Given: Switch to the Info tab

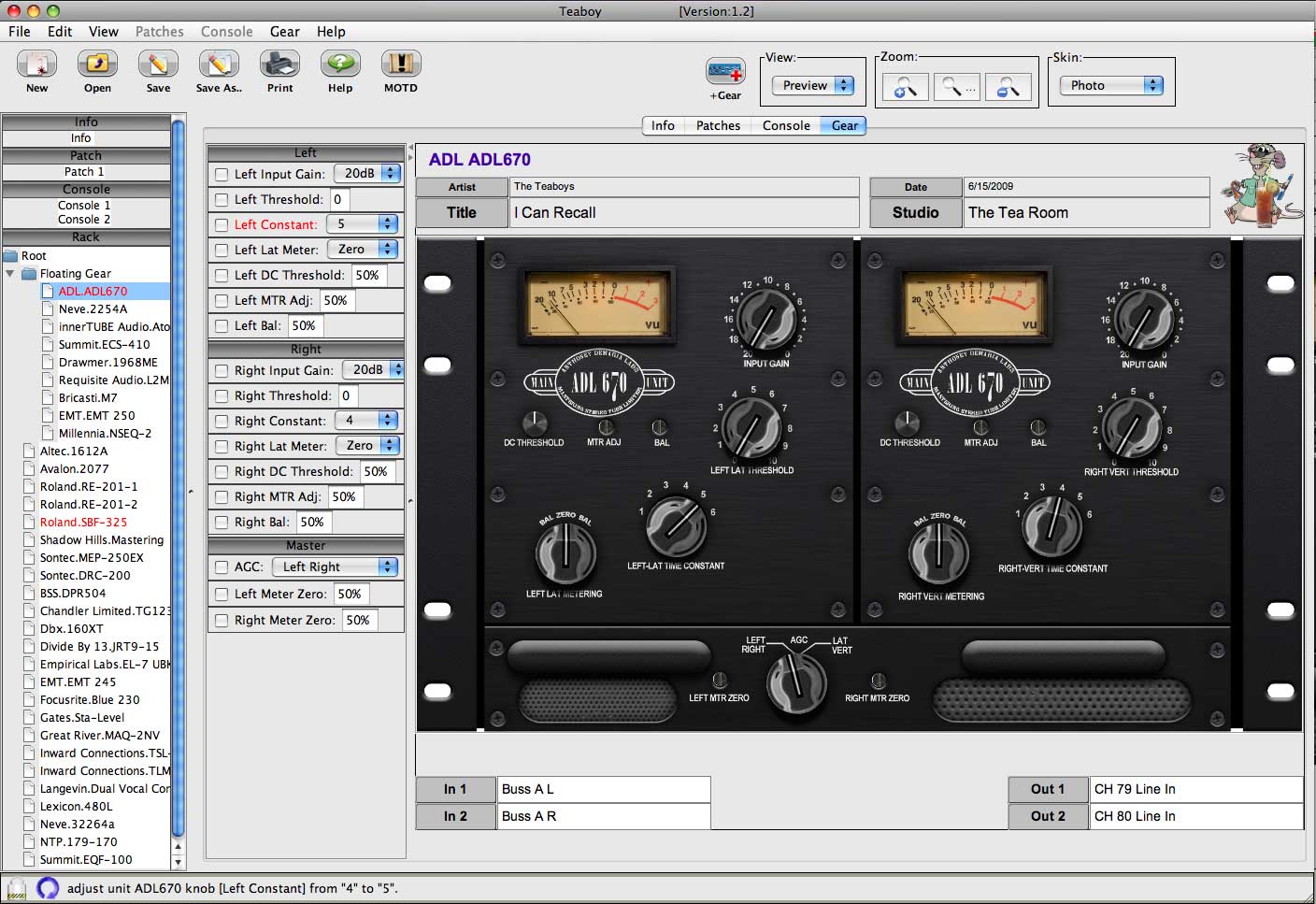Looking at the screenshot, I should [x=663, y=125].
